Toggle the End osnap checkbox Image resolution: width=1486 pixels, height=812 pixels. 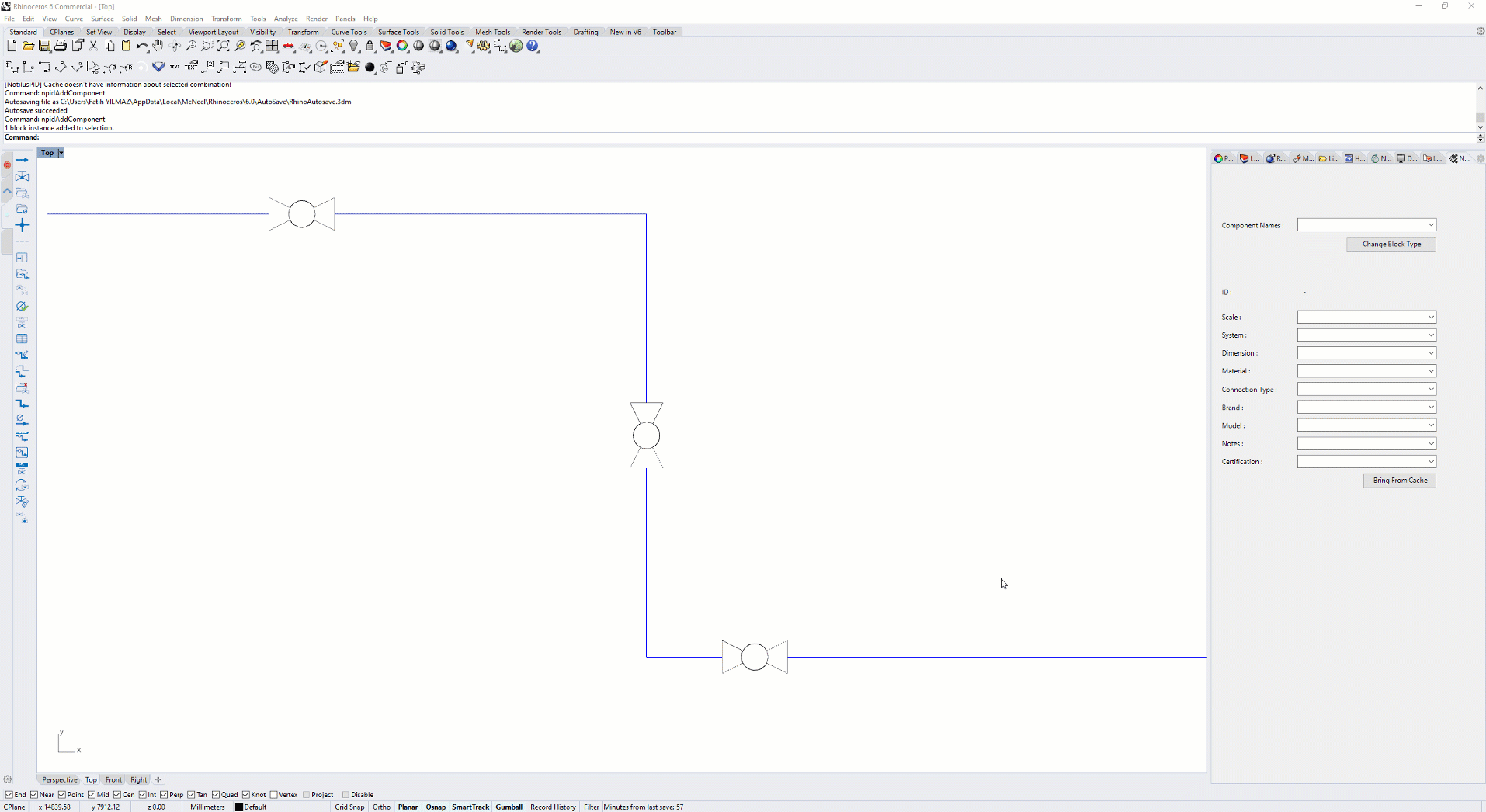coord(9,795)
